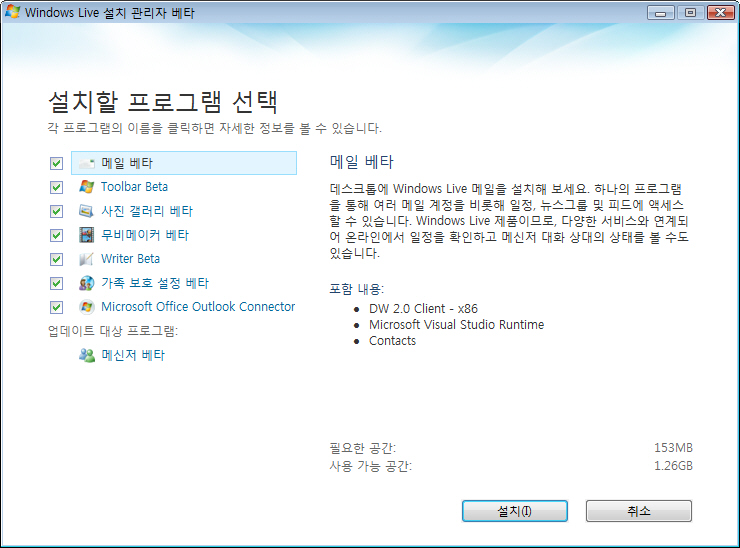Click the 사용 가능 공간: label
This screenshot has width=740, height=548.
370,466
